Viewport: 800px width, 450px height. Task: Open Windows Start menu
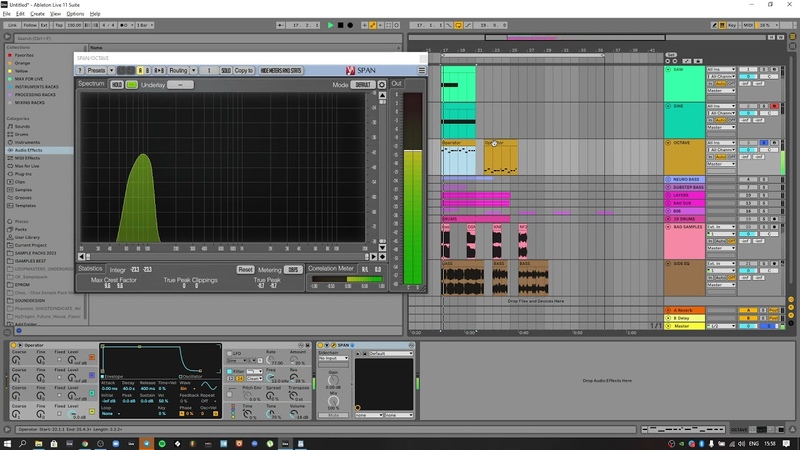click(x=7, y=444)
